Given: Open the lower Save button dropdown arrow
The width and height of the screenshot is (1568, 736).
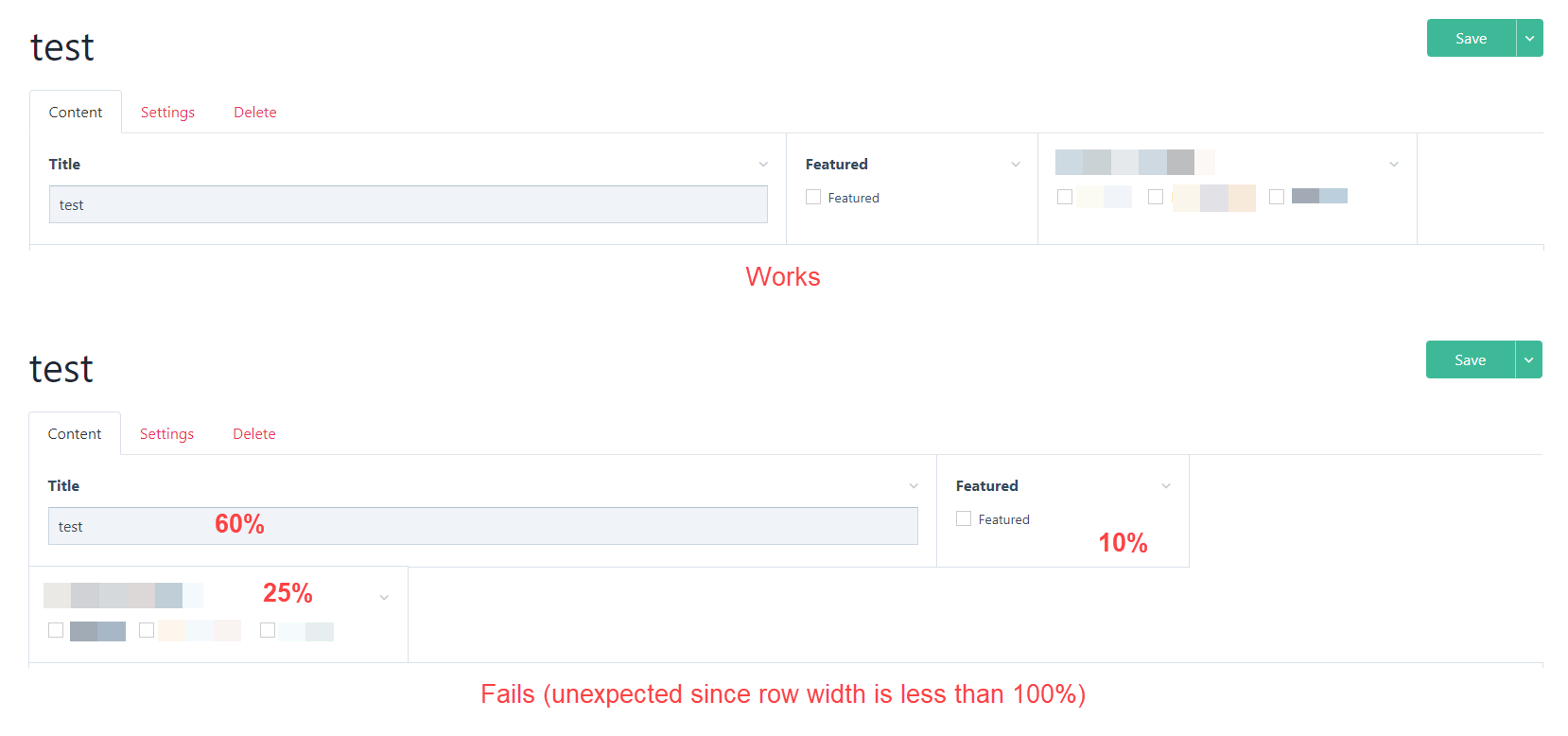Looking at the screenshot, I should tap(1528, 359).
